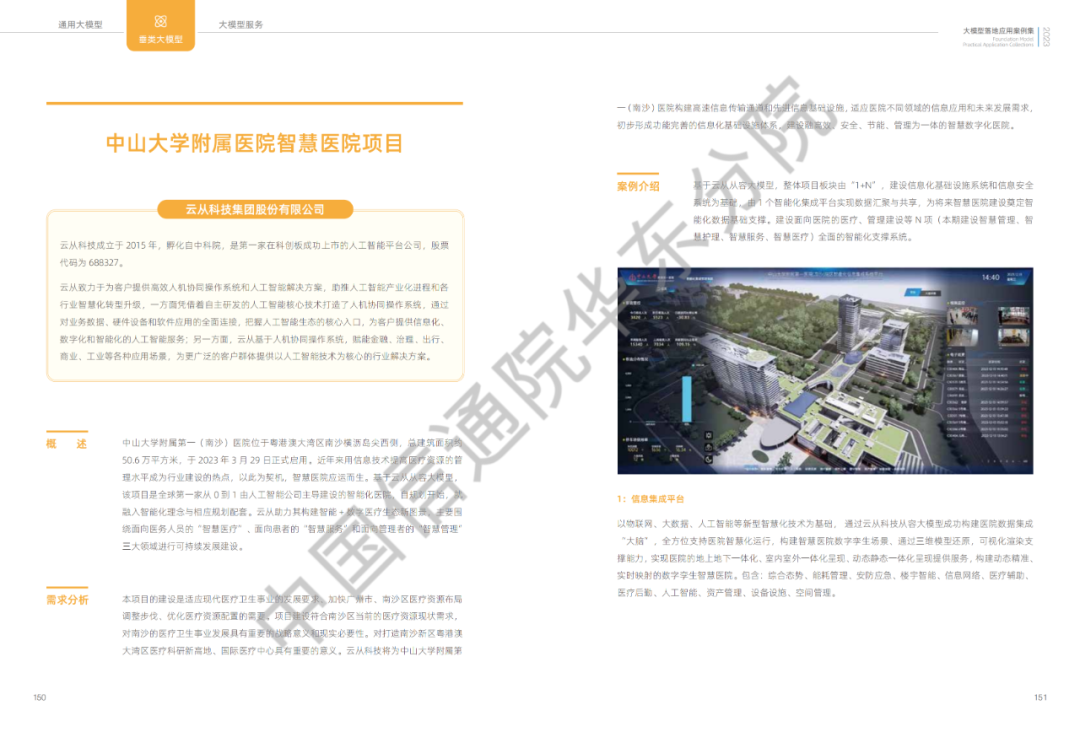
Task: Click the 大模型落地应用案例集 header text
Action: click(998, 31)
